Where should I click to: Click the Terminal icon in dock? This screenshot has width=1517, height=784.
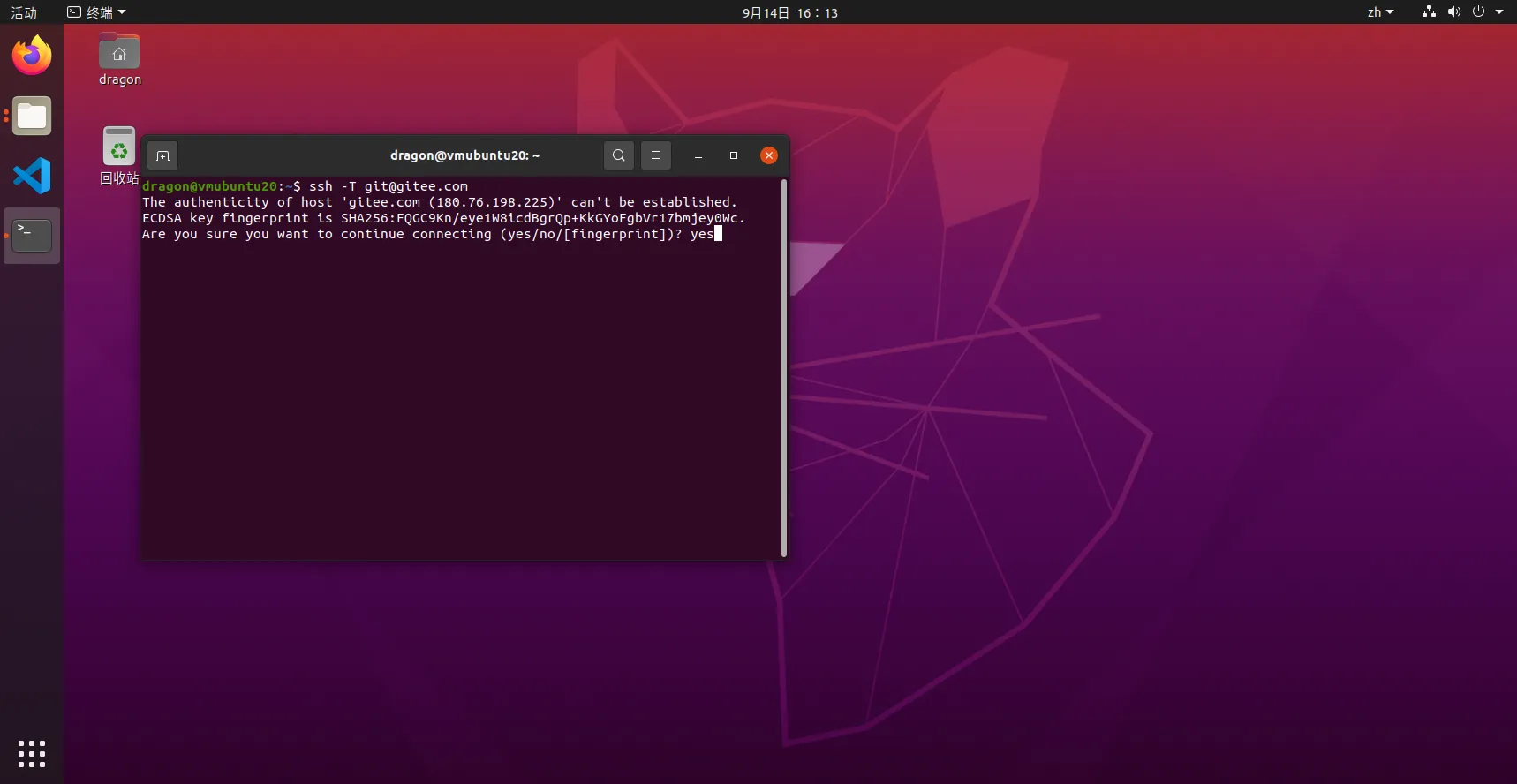pos(32,236)
